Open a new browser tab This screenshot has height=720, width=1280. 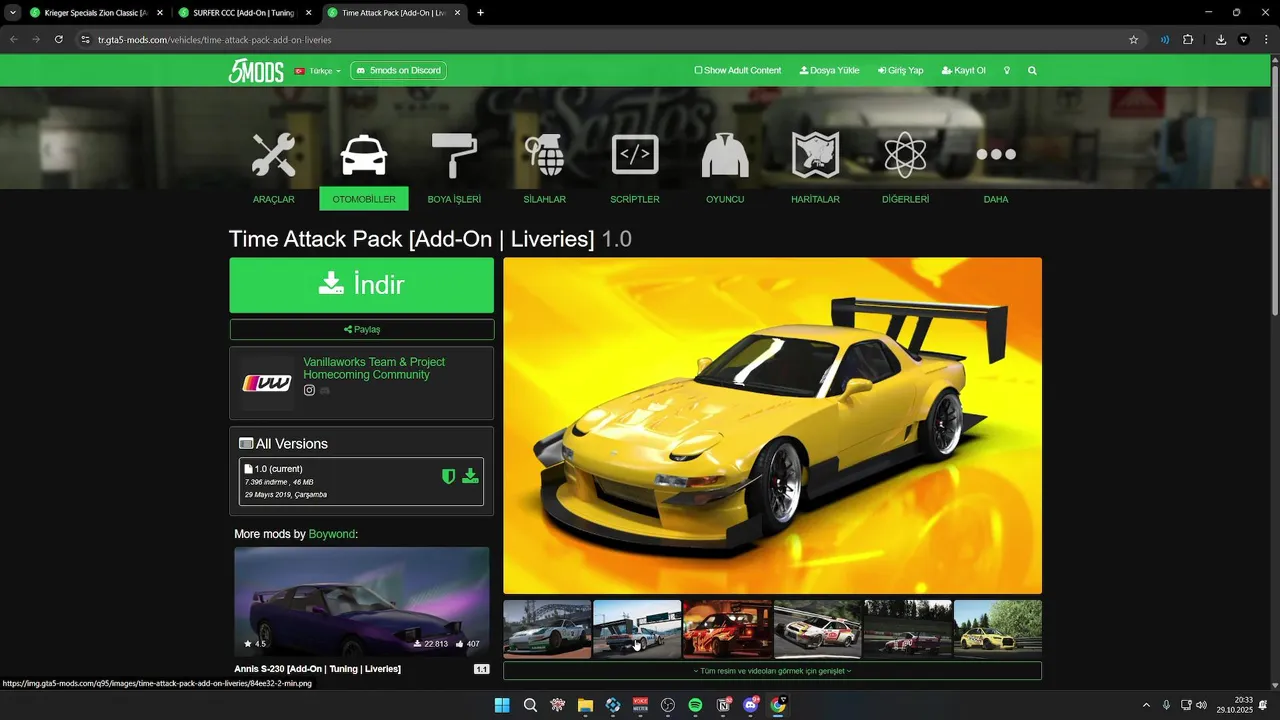click(x=481, y=13)
